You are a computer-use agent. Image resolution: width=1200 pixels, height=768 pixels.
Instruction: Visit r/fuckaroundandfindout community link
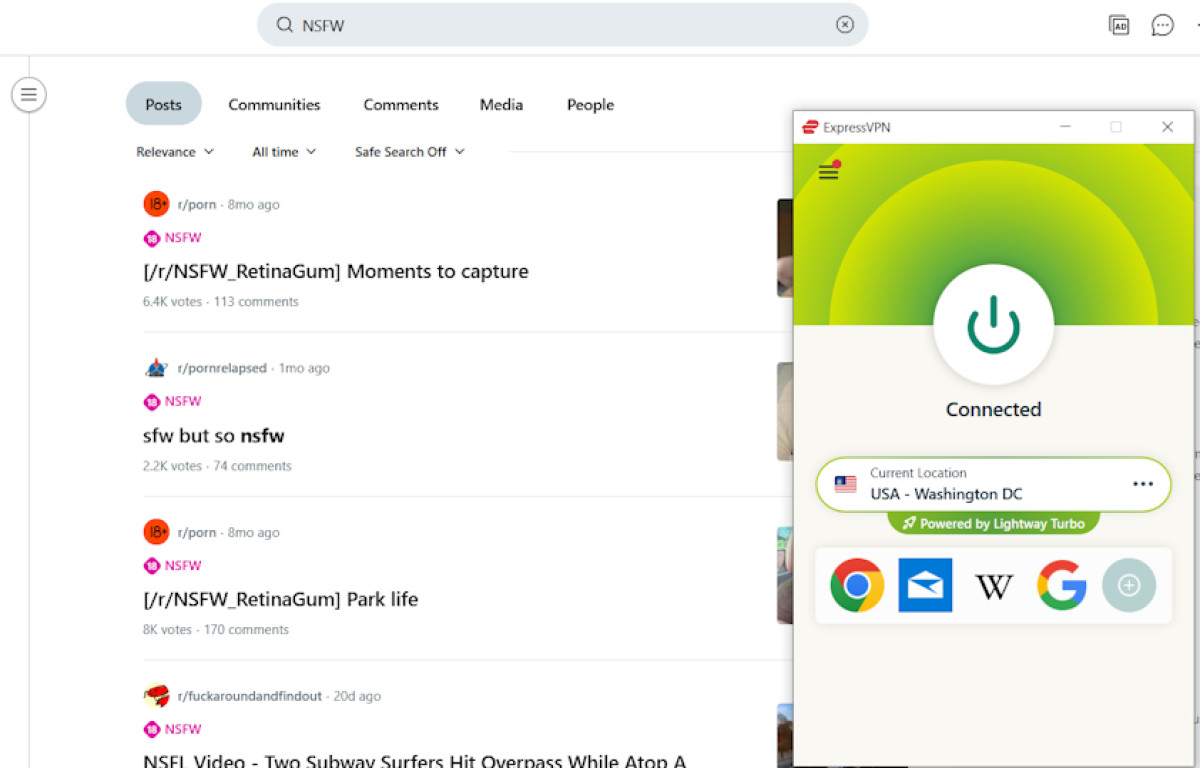pyautogui.click(x=250, y=696)
